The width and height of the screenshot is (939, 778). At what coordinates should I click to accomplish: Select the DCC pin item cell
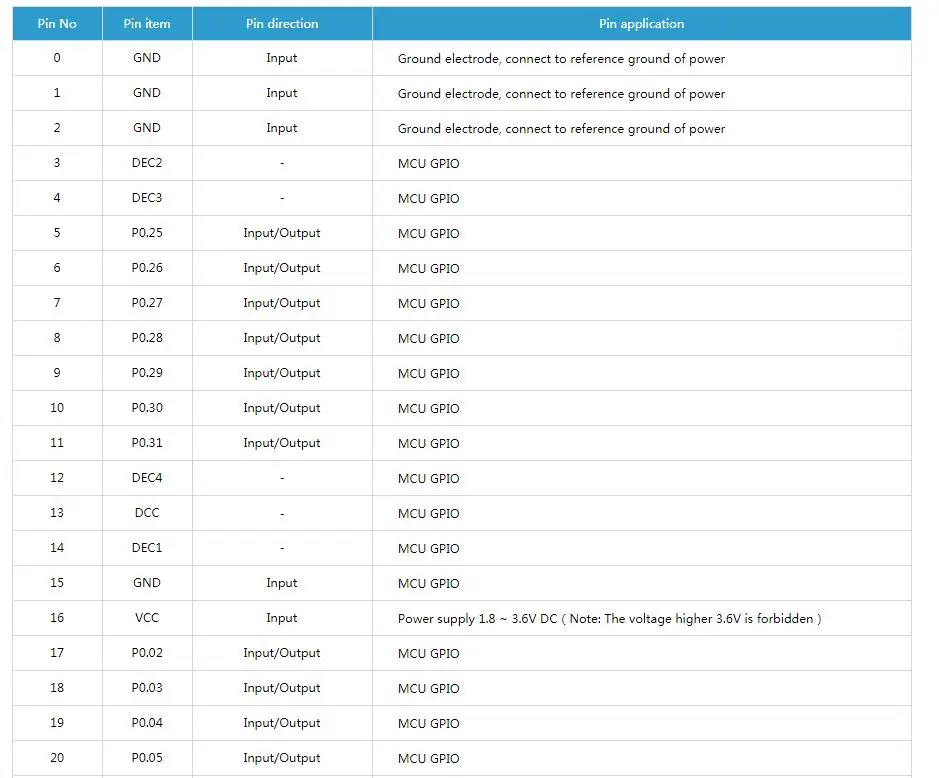coord(147,513)
